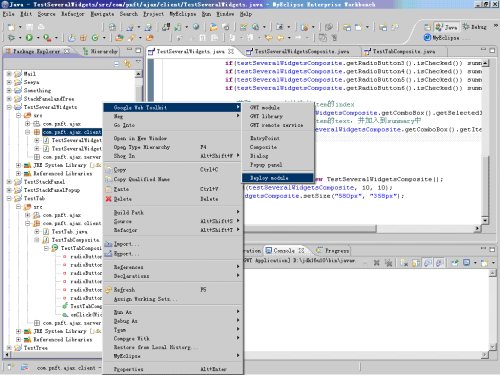Expand the TestStackPanel project node
The image size is (500, 375).
coord(9,182)
